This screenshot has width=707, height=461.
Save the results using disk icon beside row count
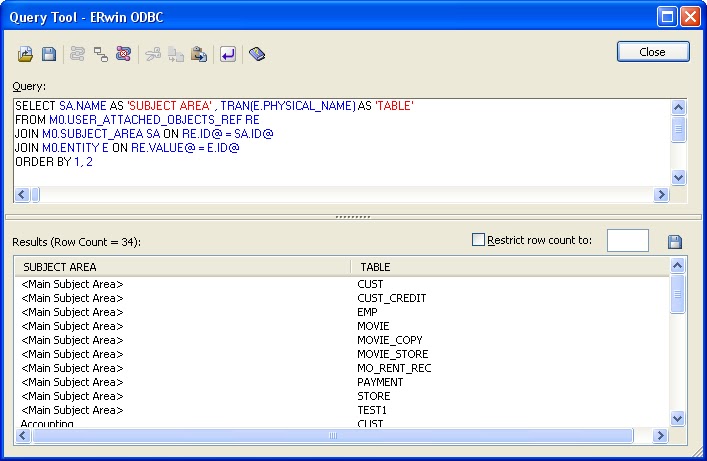tap(675, 241)
